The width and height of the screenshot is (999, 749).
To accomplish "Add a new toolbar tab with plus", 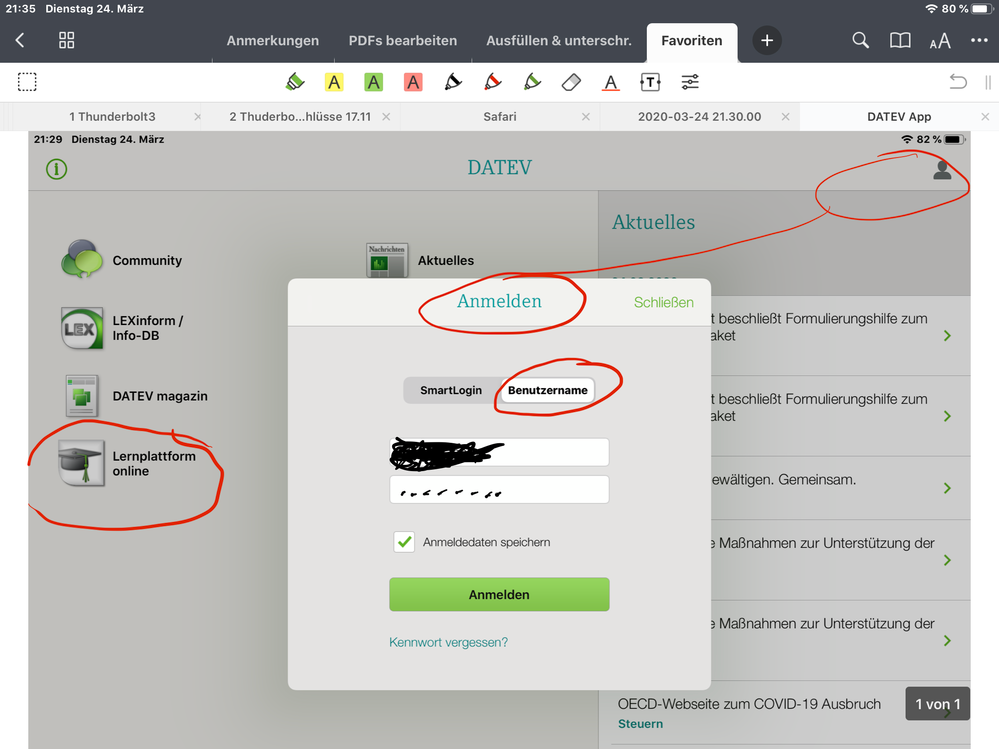I will tap(767, 41).
